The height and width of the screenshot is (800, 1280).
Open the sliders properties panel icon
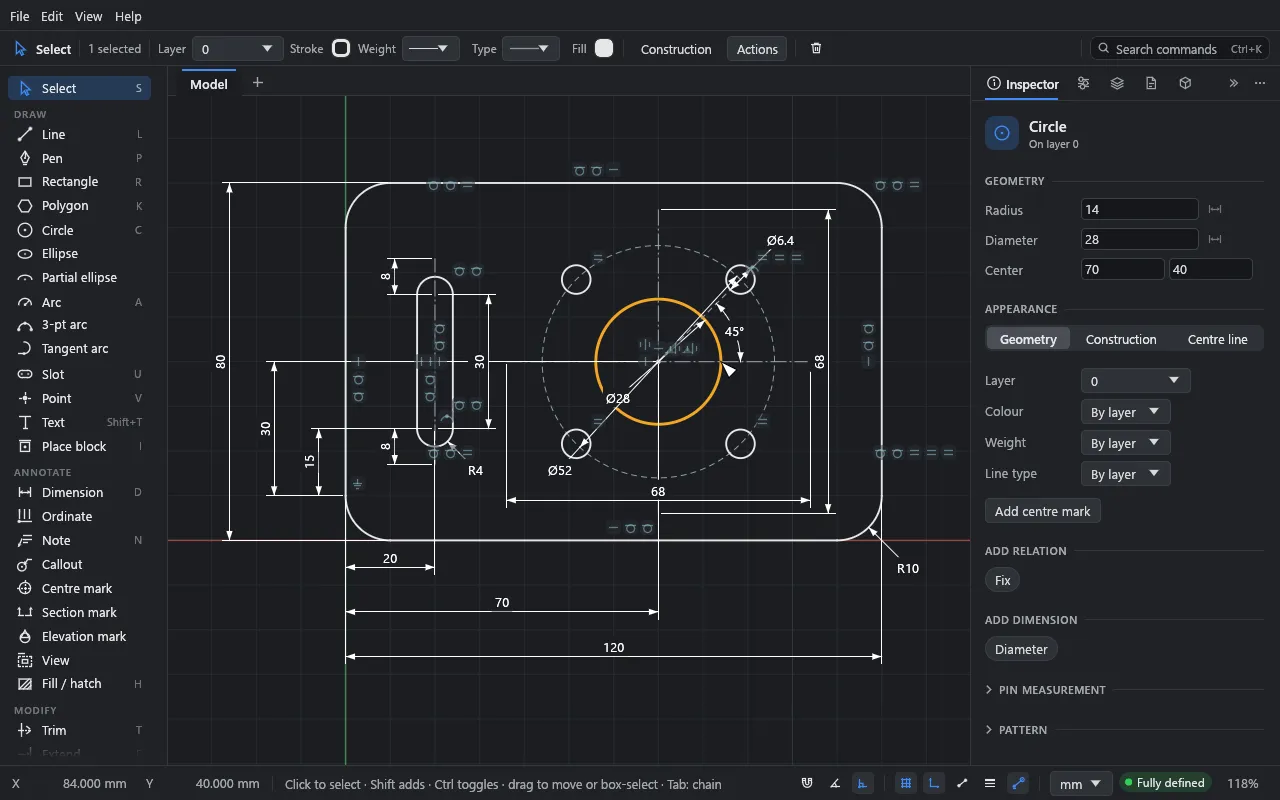(1083, 84)
